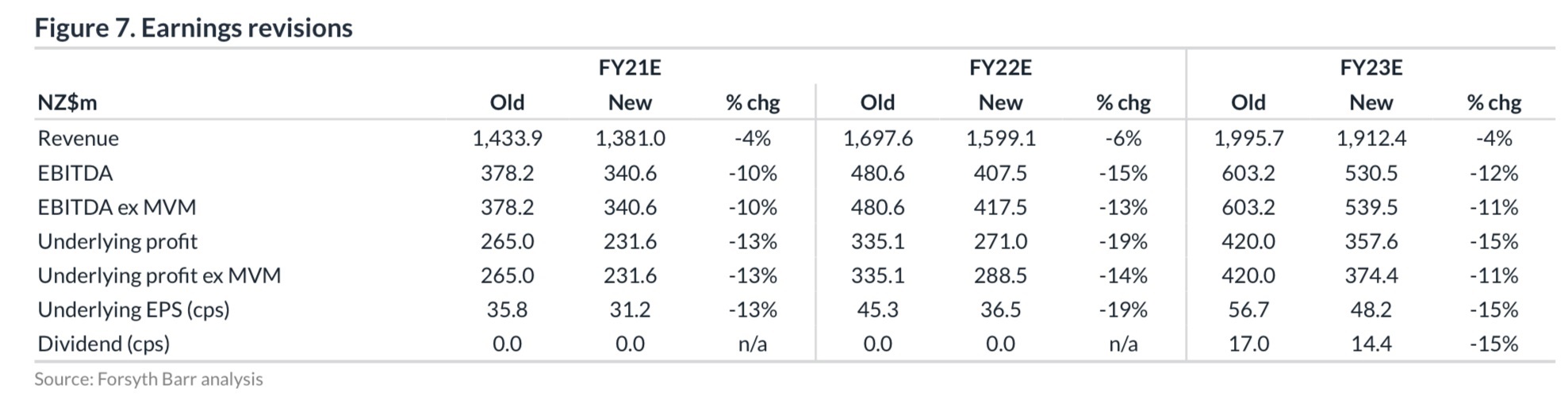This screenshot has width=1568, height=396.
Task: Click the Figure 7 Earnings revisions title
Action: pos(194,28)
